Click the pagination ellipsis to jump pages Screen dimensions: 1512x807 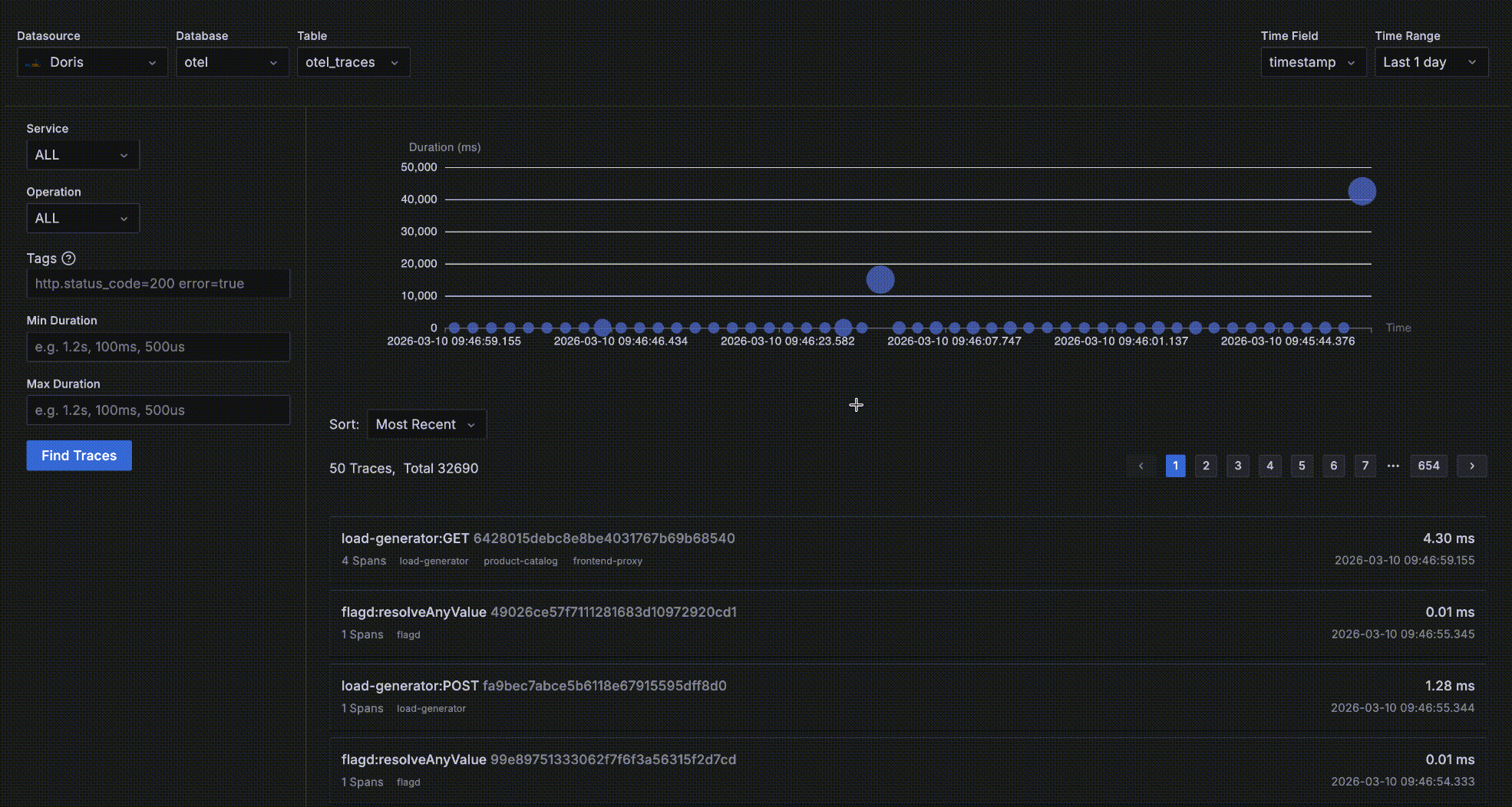point(1393,466)
